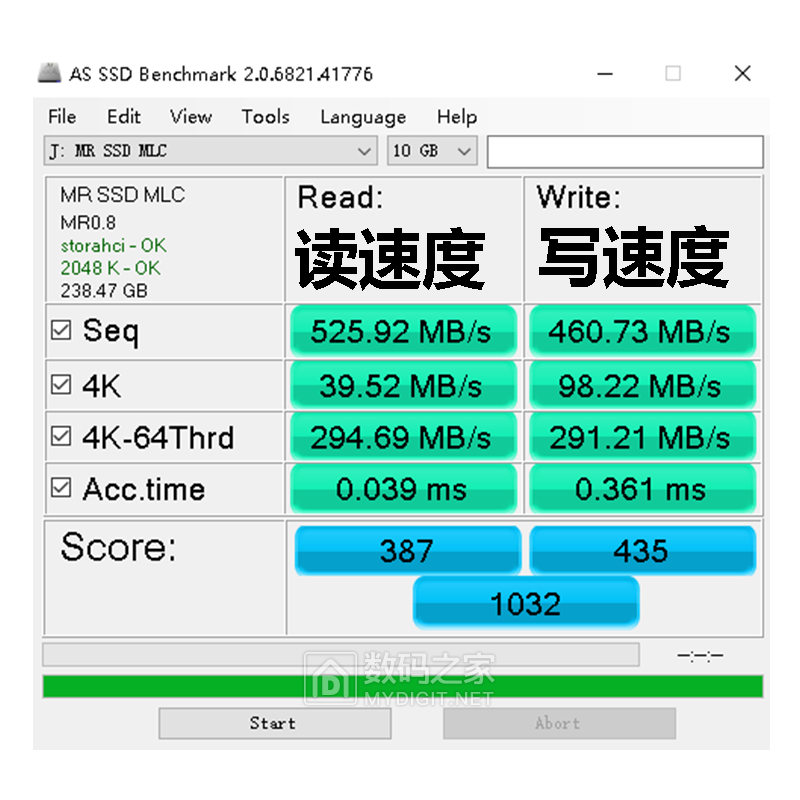Click the read score 387
The width and height of the screenshot is (800, 800).
coord(408,551)
